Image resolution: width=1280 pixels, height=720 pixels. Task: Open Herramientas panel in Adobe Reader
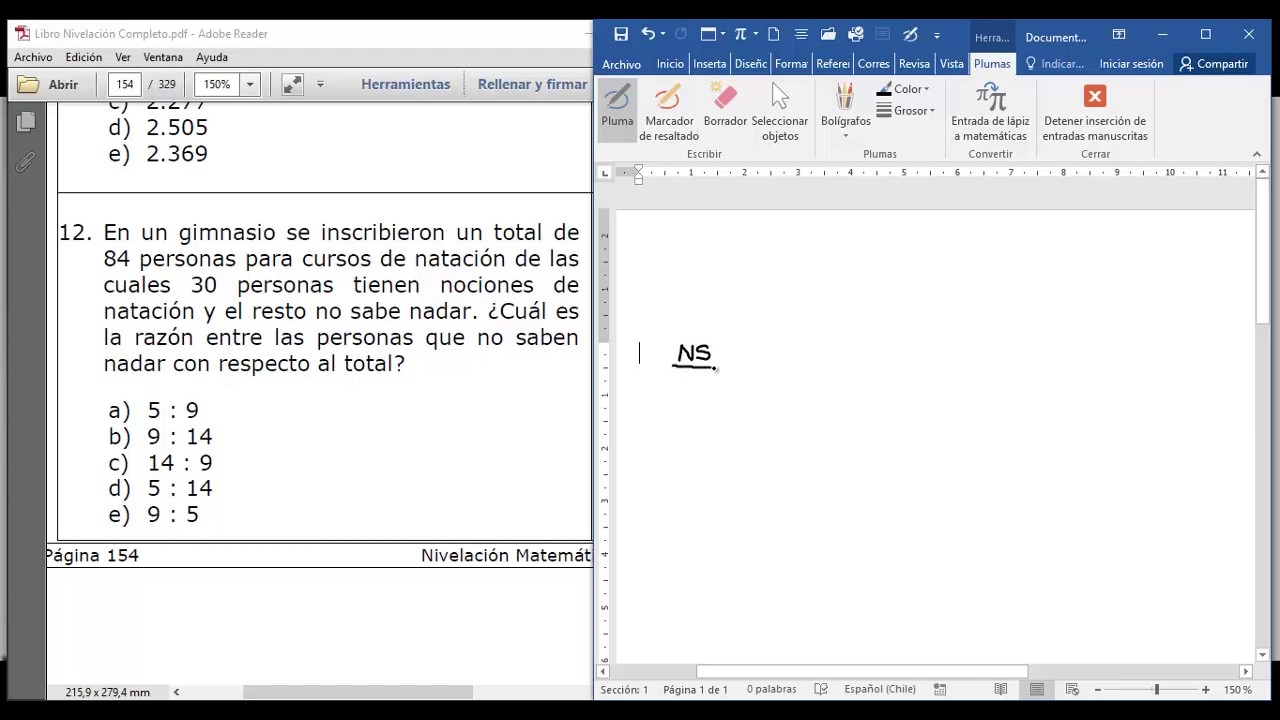(x=406, y=84)
